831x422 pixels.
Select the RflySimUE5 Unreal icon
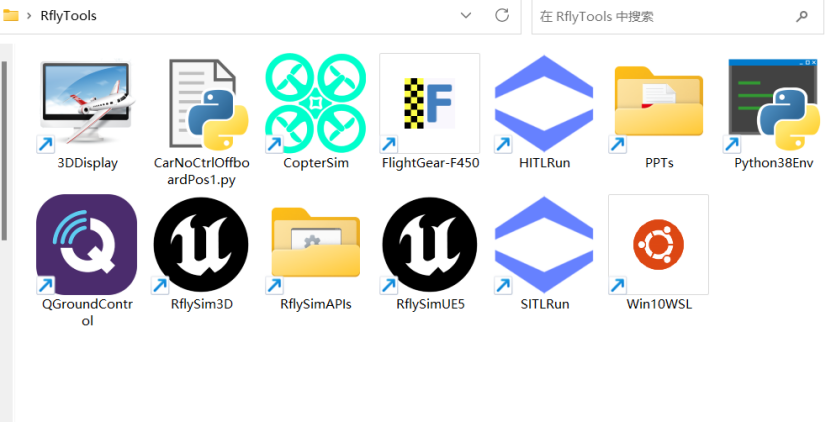430,244
